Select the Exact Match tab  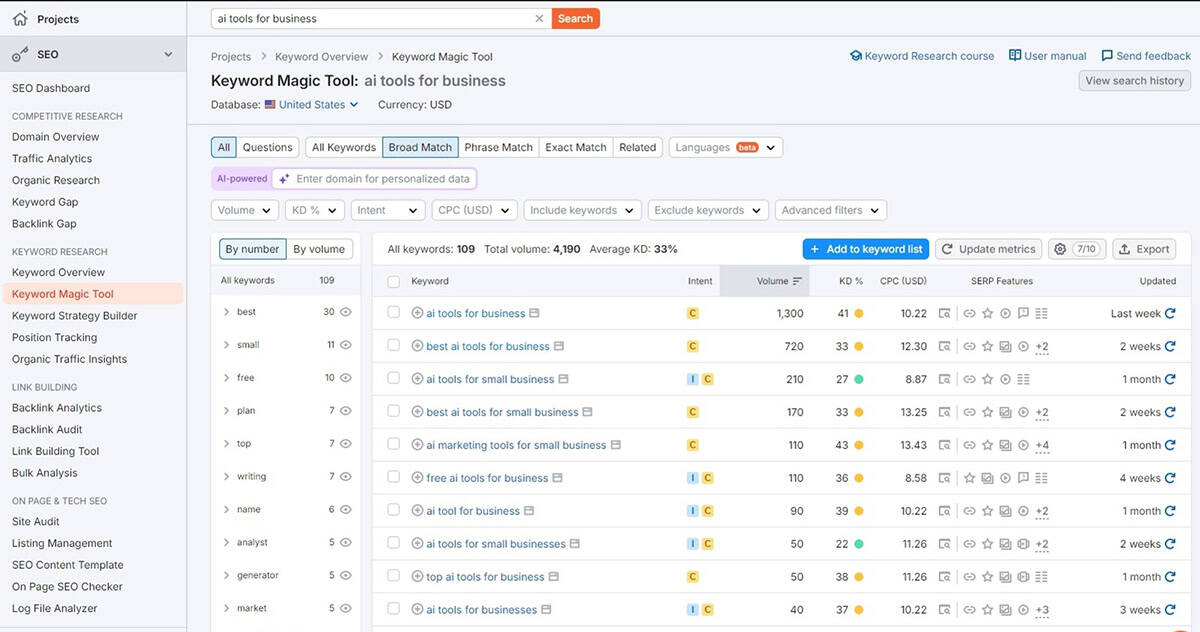tap(576, 147)
